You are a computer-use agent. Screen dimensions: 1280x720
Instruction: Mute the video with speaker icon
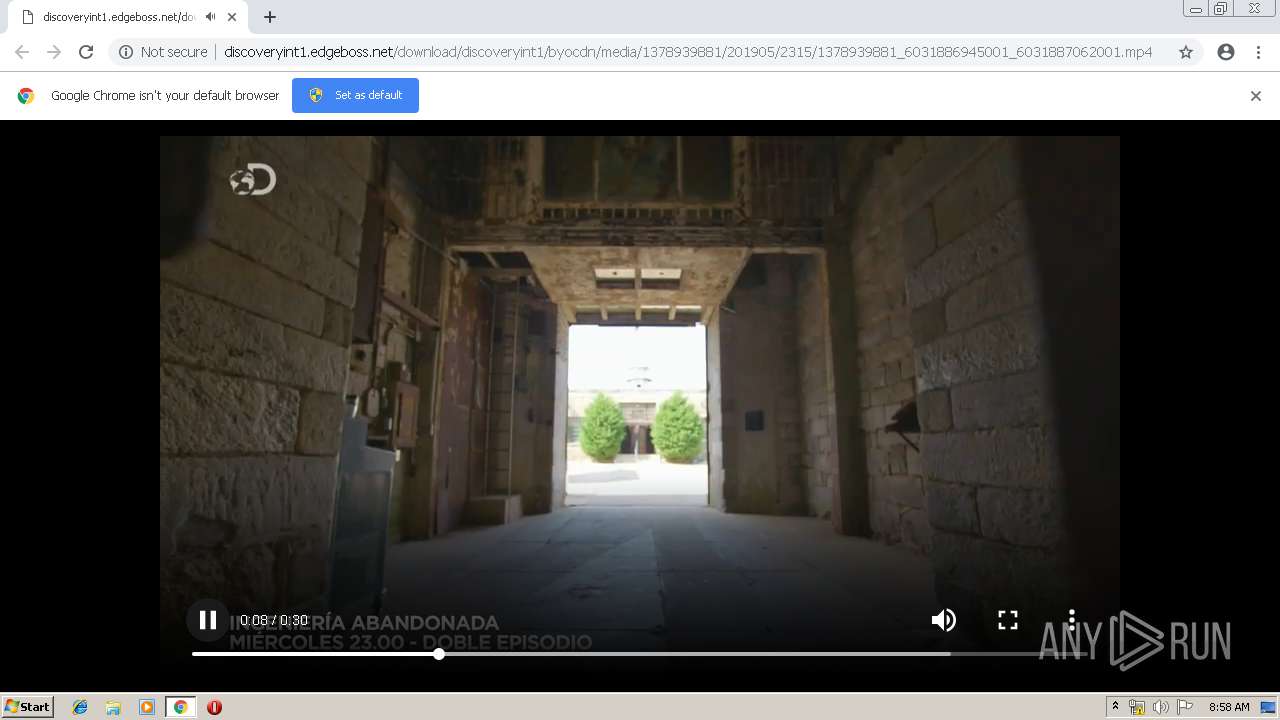[943, 620]
